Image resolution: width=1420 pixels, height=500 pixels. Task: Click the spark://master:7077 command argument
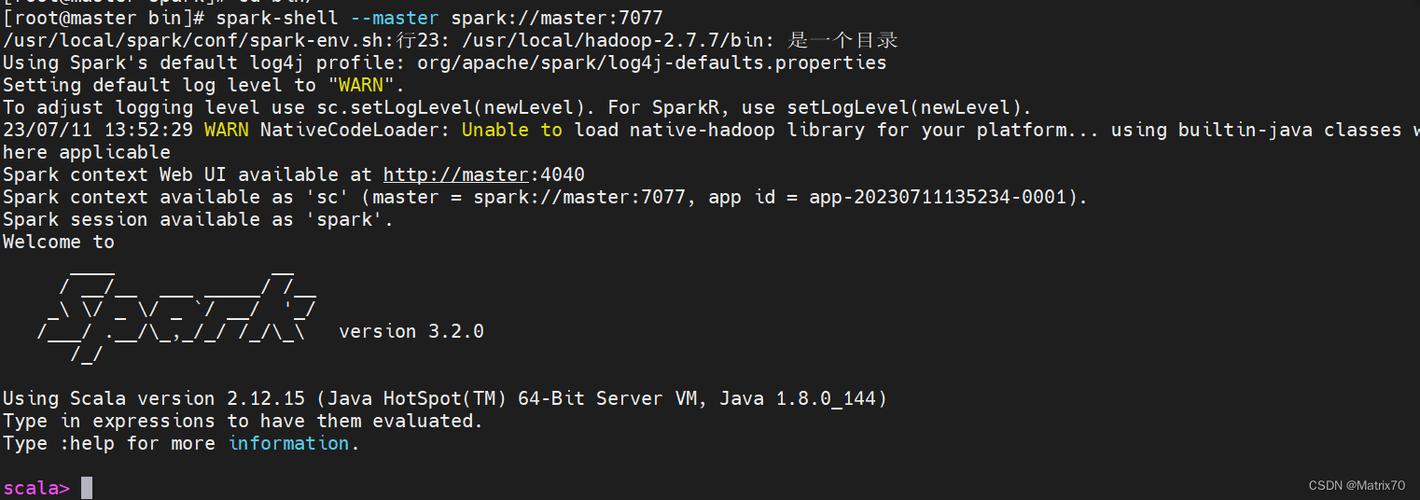pos(556,18)
